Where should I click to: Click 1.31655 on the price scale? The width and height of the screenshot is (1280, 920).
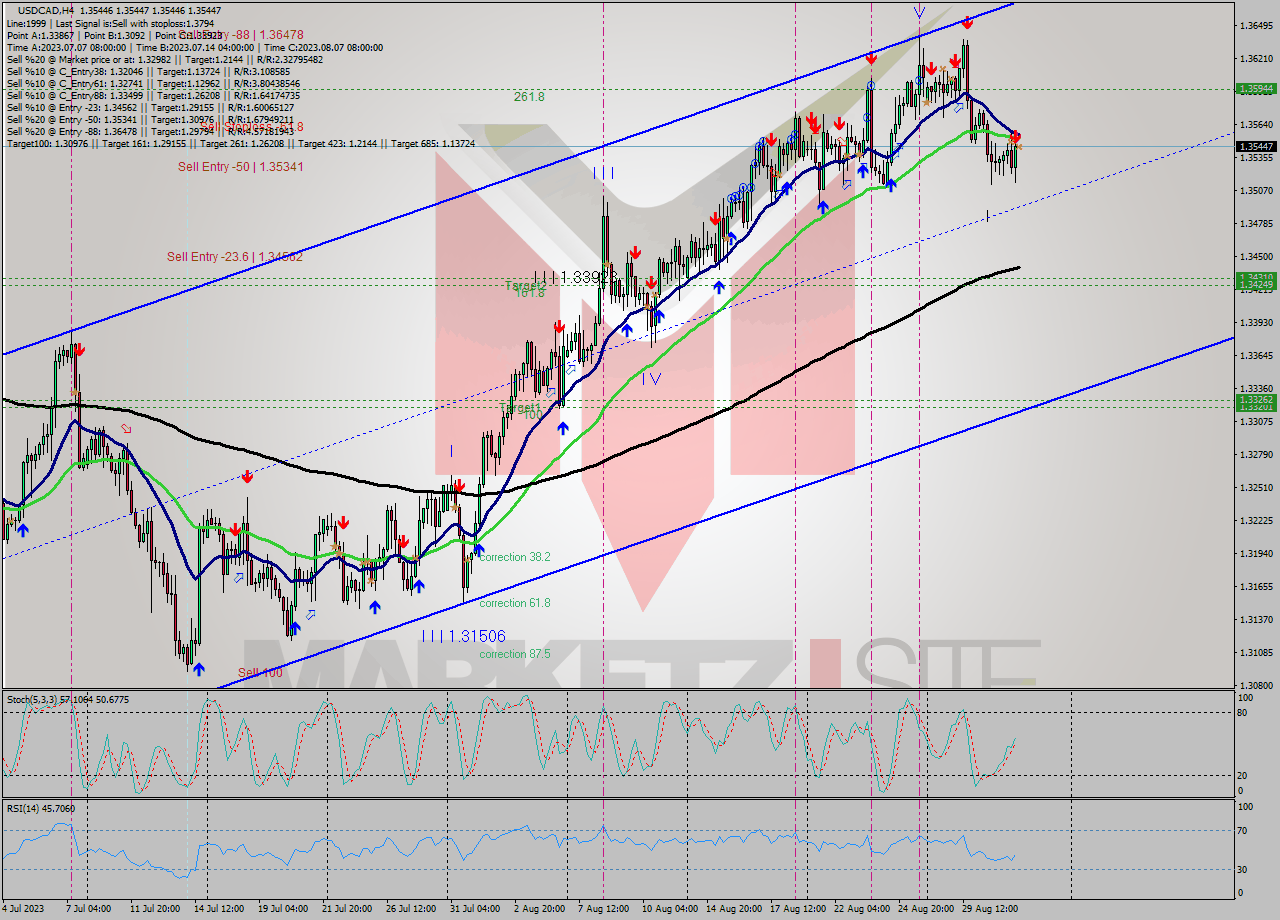tap(1258, 586)
